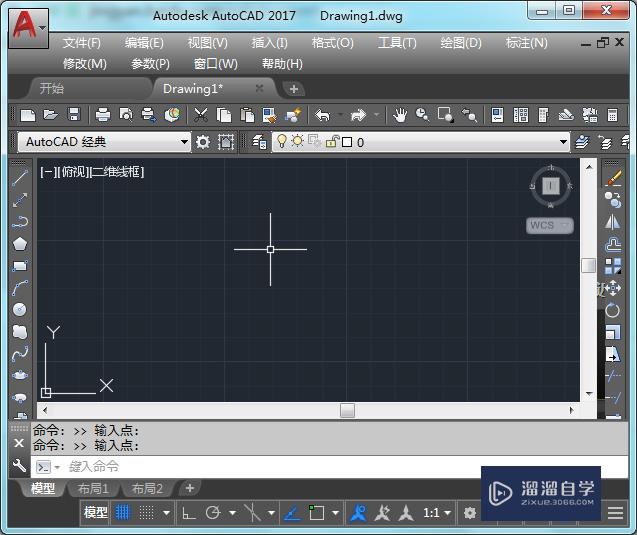Click the vertical scrollbar thumb
The width and height of the screenshot is (637, 535).
coord(589,266)
